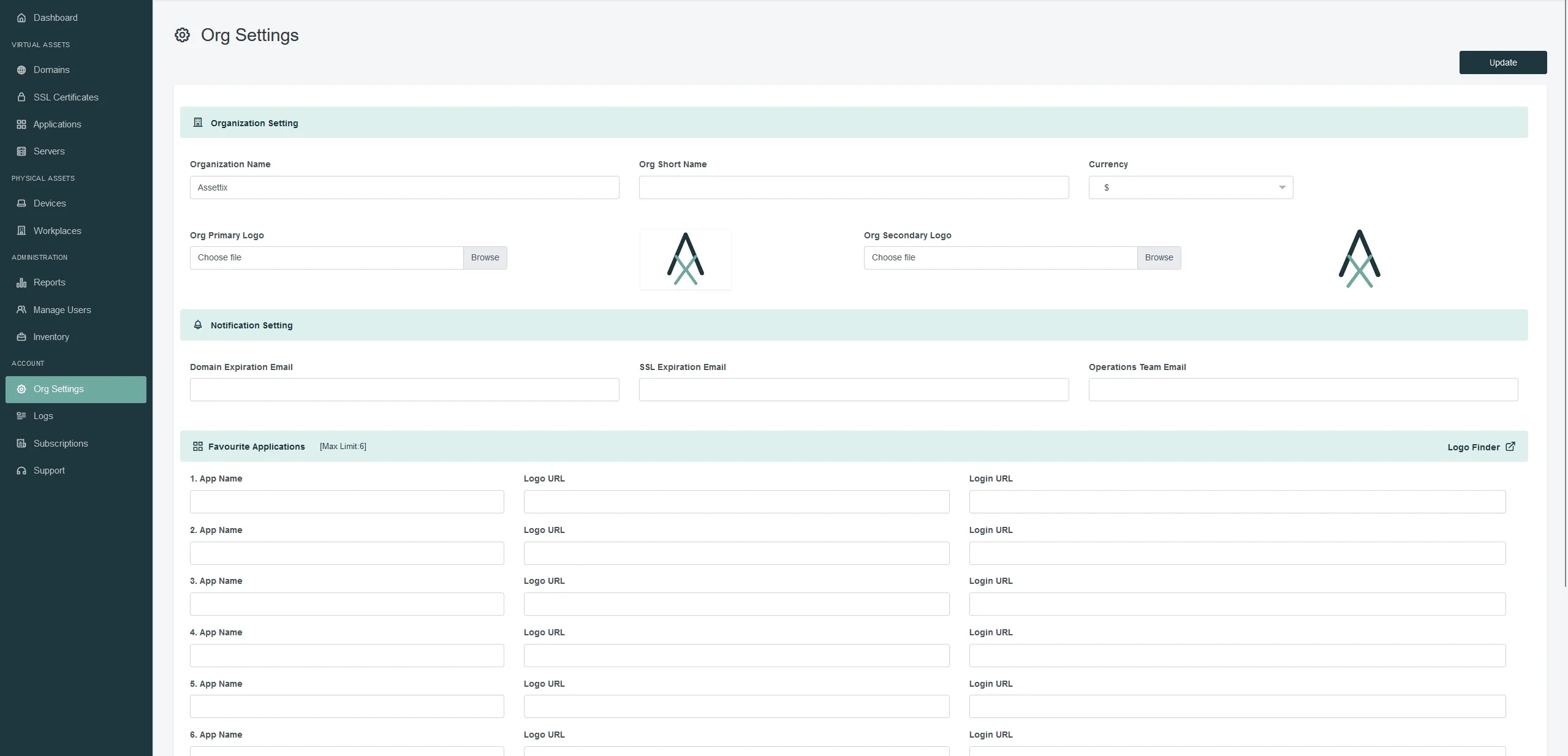Click the building icon in Organization Setting header

coord(197,123)
